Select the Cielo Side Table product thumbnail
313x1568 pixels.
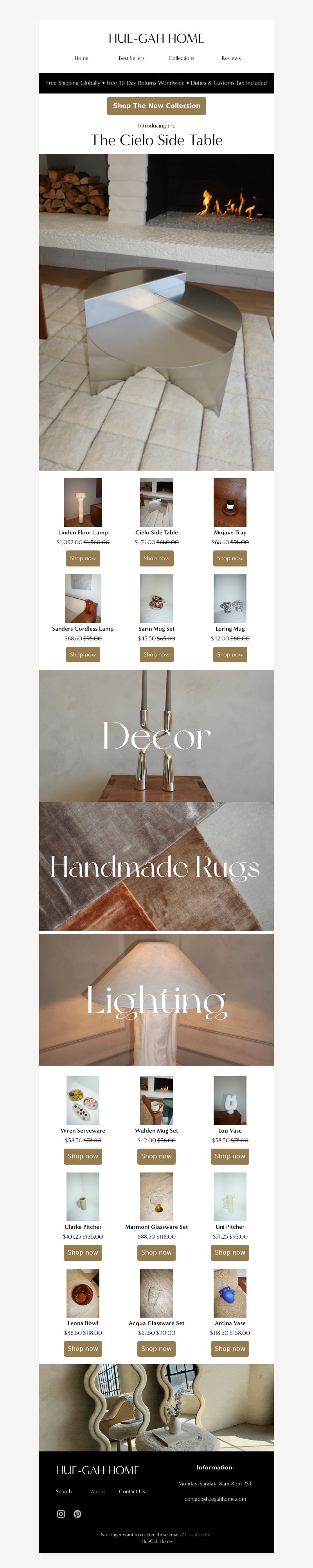click(156, 502)
